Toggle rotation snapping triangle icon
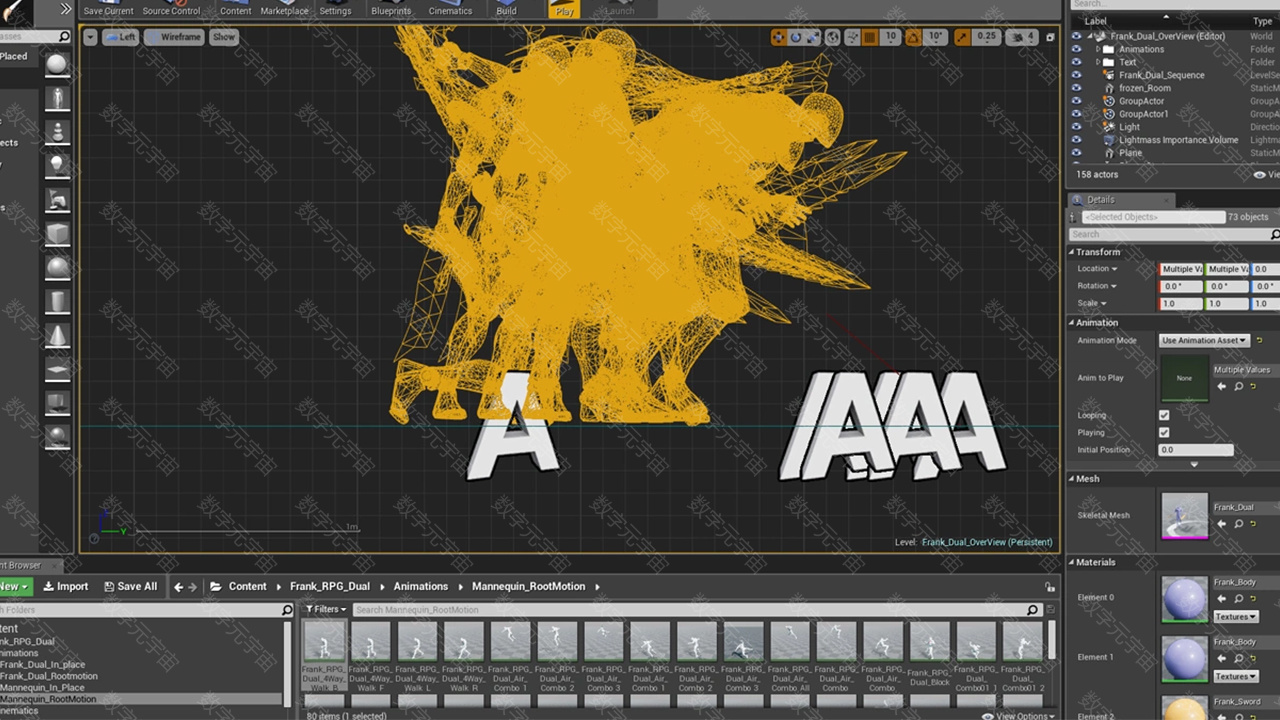Screen dimensions: 1280x720 (x=913, y=37)
